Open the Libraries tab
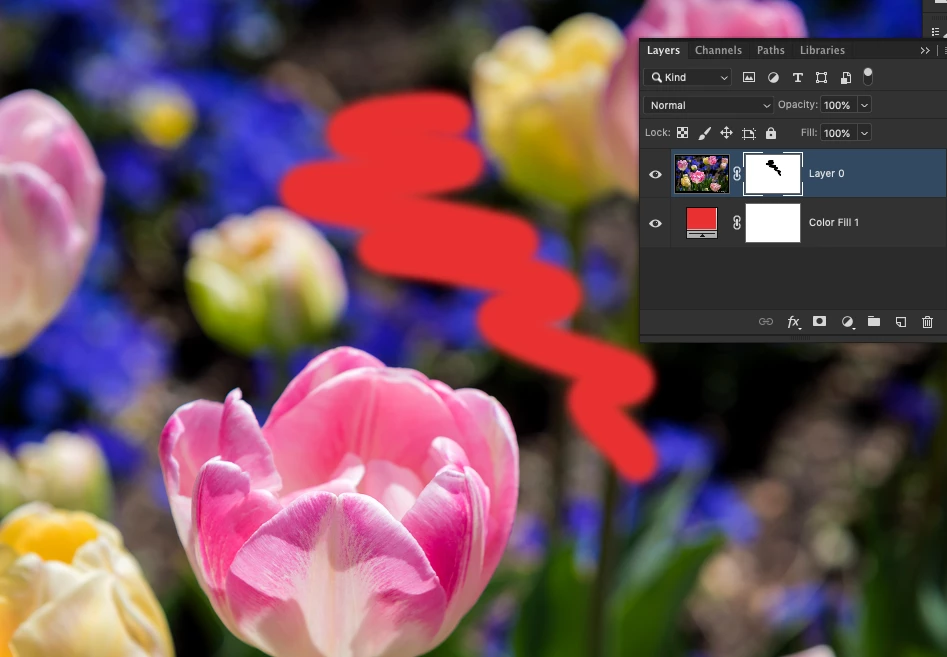The width and height of the screenshot is (947, 657). [822, 50]
